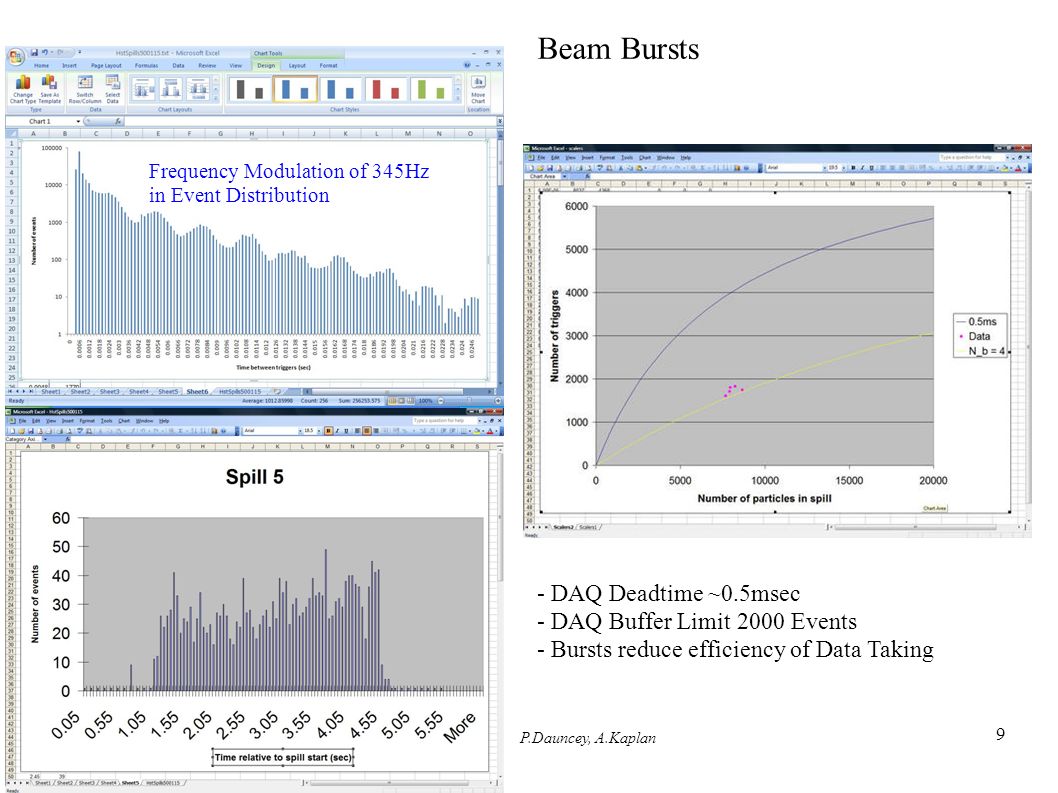Image resolution: width=1058 pixels, height=793 pixels.
Task: Click the Spill 5 chart title
Action: [254, 477]
